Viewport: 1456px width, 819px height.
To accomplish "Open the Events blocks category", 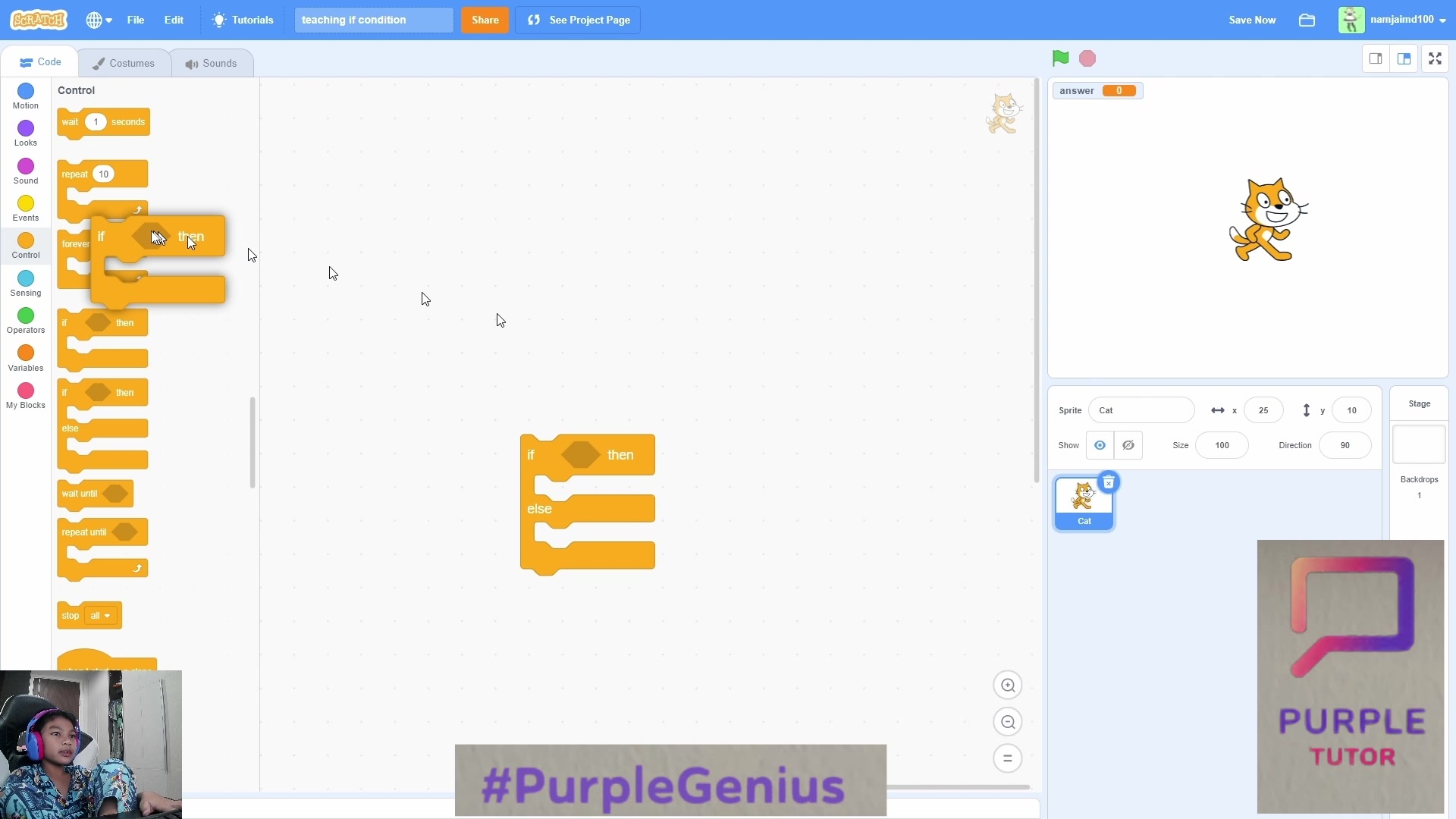I will pos(26,209).
